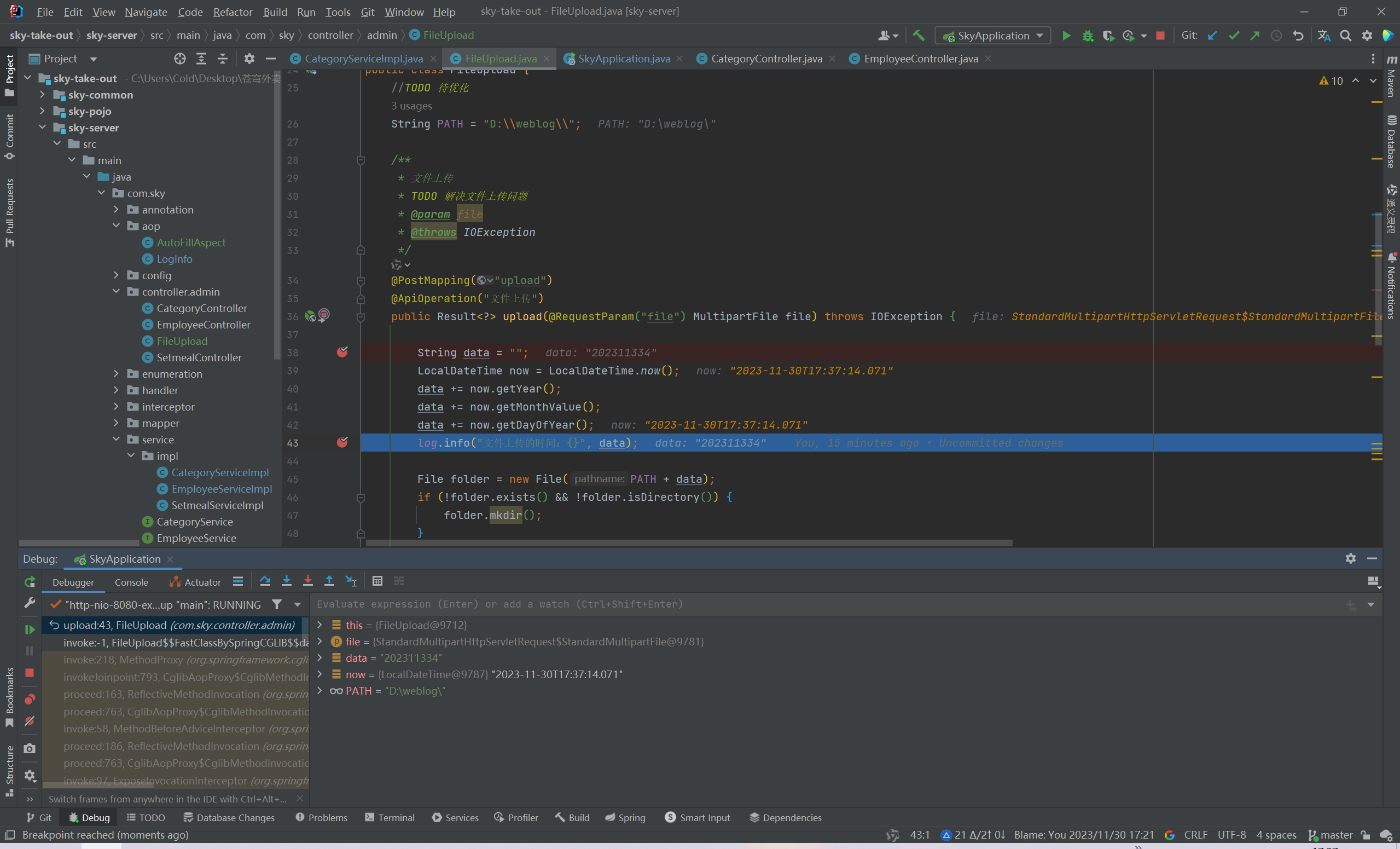The height and width of the screenshot is (849, 1400).
Task: Open the Problems tool window
Action: pyautogui.click(x=322, y=817)
